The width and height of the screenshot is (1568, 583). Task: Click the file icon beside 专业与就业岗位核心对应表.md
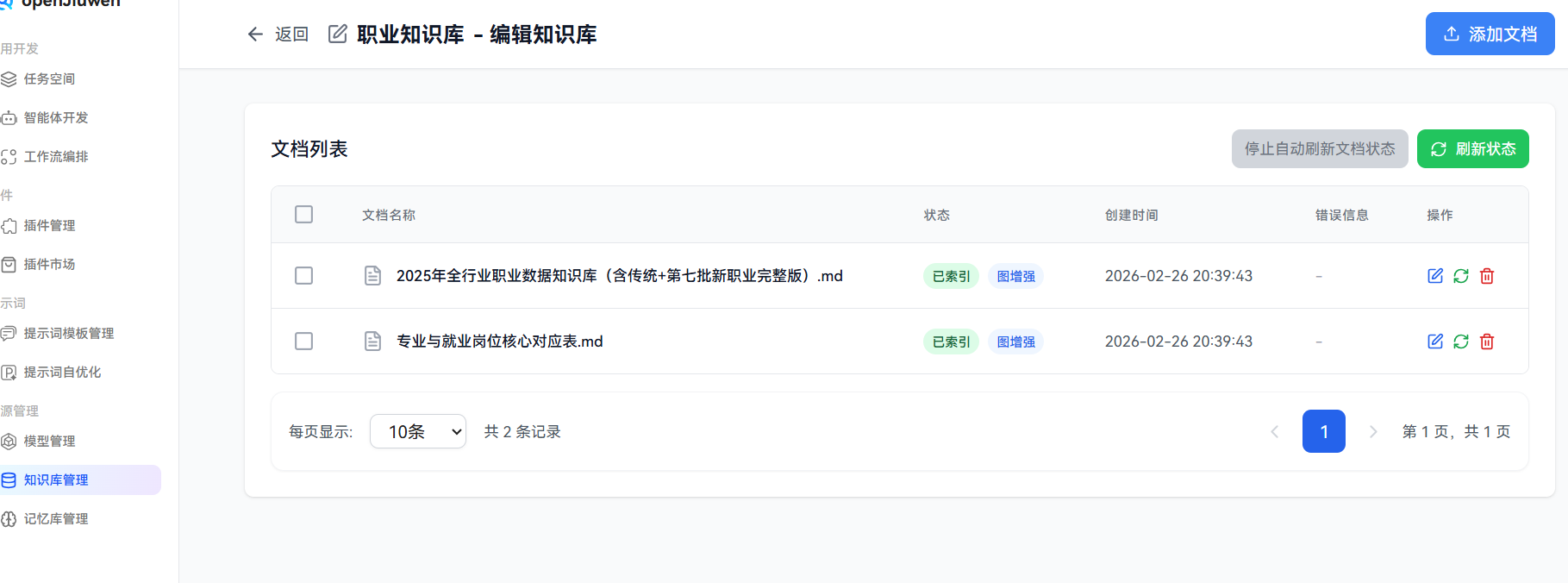(372, 342)
